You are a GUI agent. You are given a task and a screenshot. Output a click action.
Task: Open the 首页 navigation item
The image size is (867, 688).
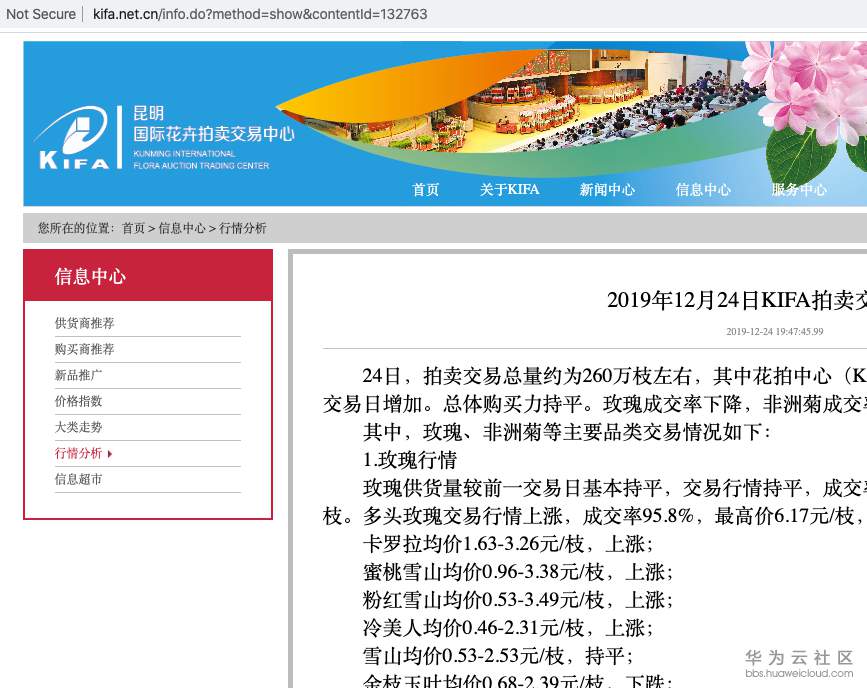(x=425, y=190)
